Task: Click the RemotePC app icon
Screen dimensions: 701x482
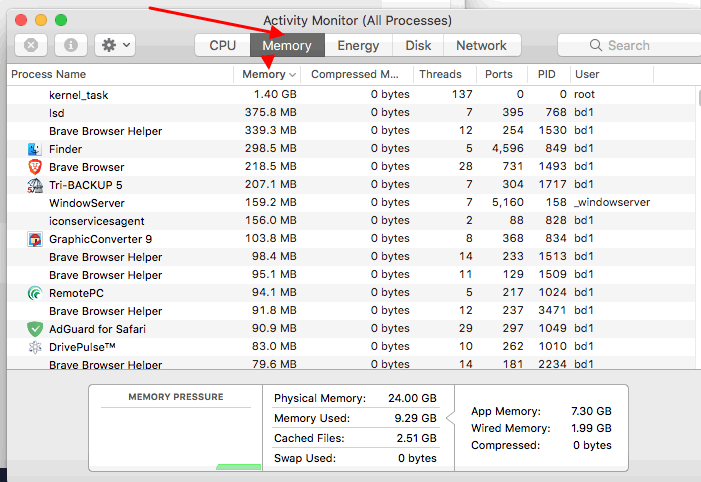Action: [x=35, y=293]
